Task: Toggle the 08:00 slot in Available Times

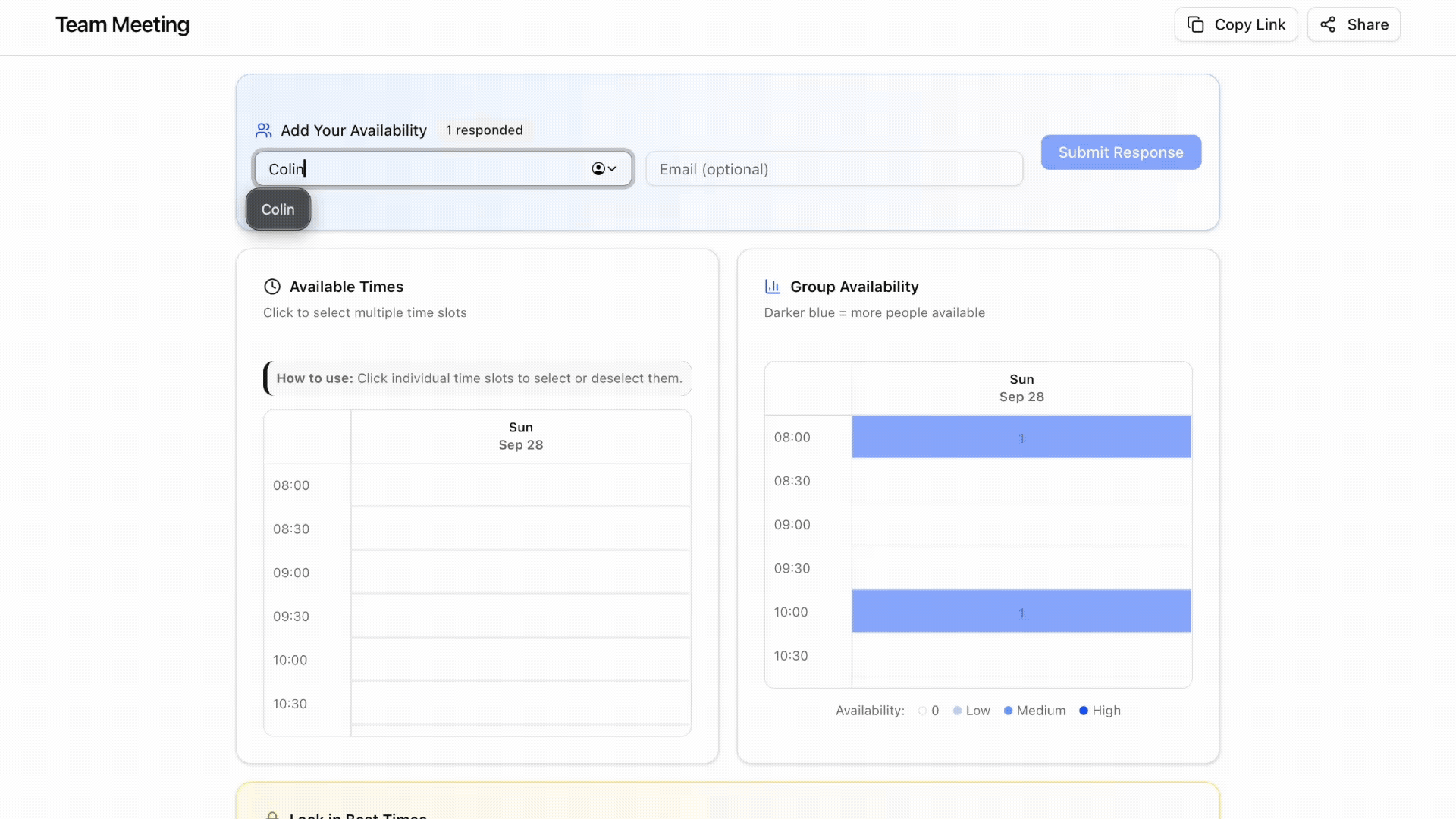Action: (x=520, y=485)
